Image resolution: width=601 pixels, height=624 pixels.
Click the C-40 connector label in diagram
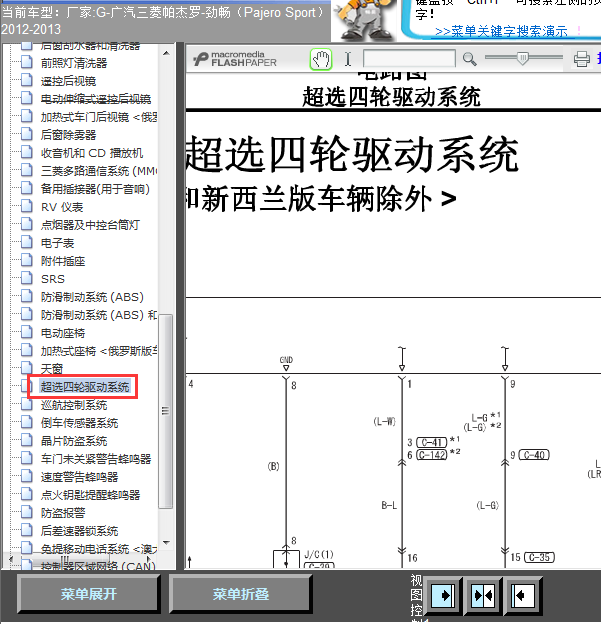534,455
